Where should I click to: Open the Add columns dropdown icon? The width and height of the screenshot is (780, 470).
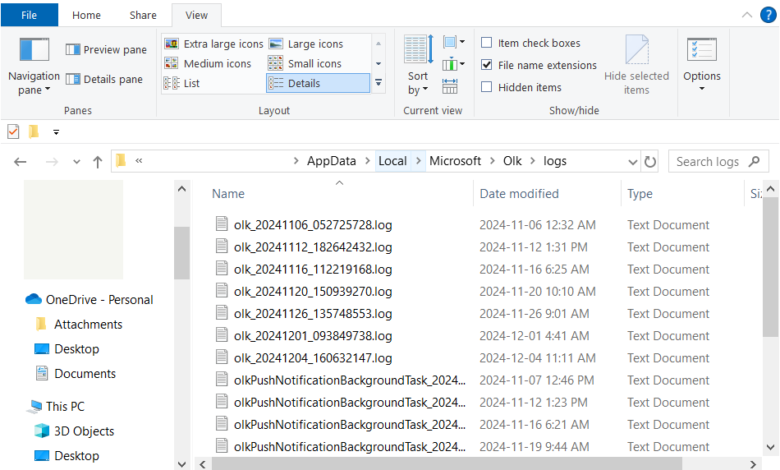(454, 64)
